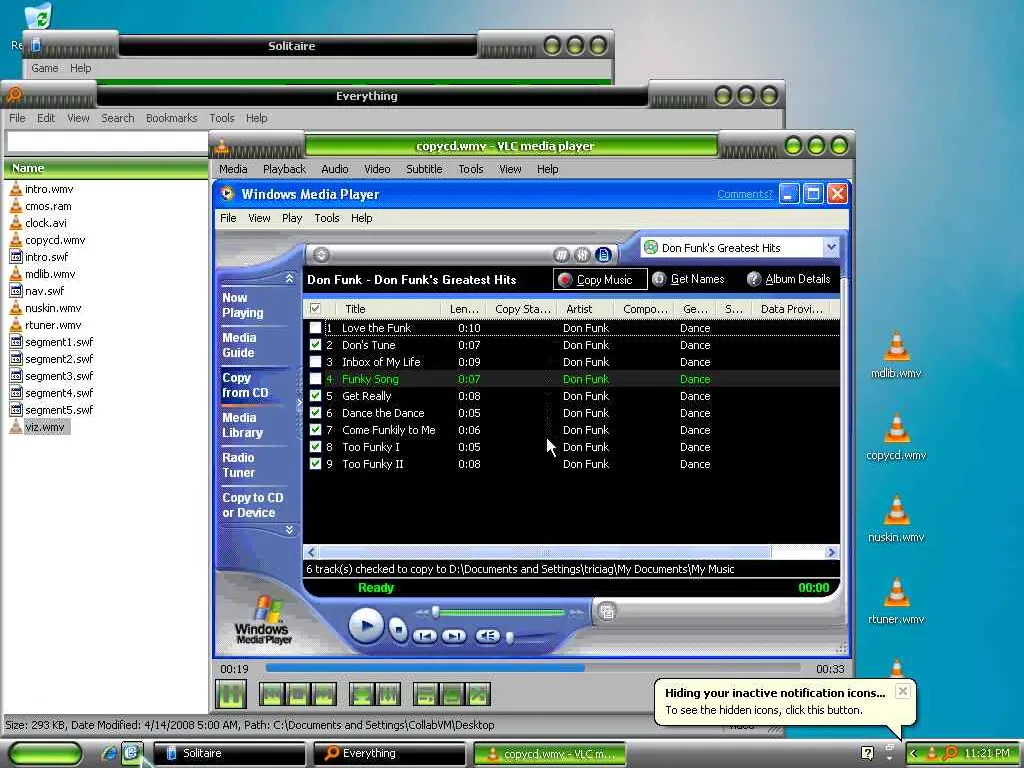1024x768 pixels.
Task: Click the Get Names button
Action: point(689,279)
